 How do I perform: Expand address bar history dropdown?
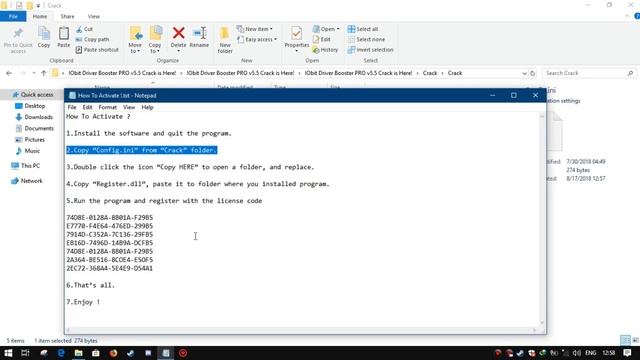pos(524,73)
